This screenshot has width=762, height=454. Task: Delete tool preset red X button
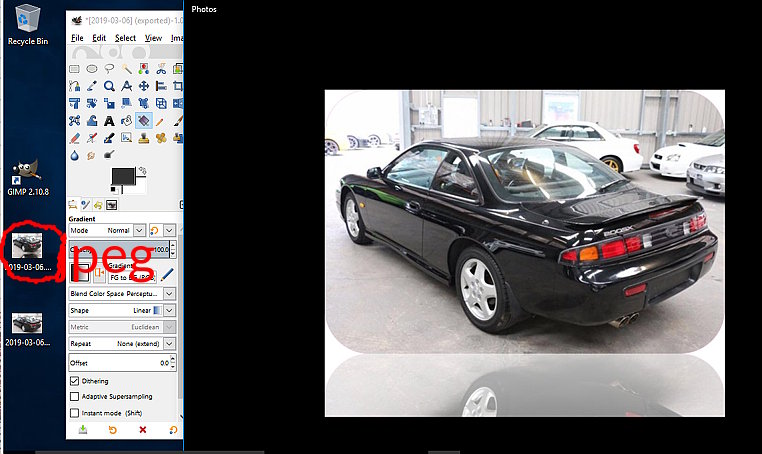click(x=142, y=430)
